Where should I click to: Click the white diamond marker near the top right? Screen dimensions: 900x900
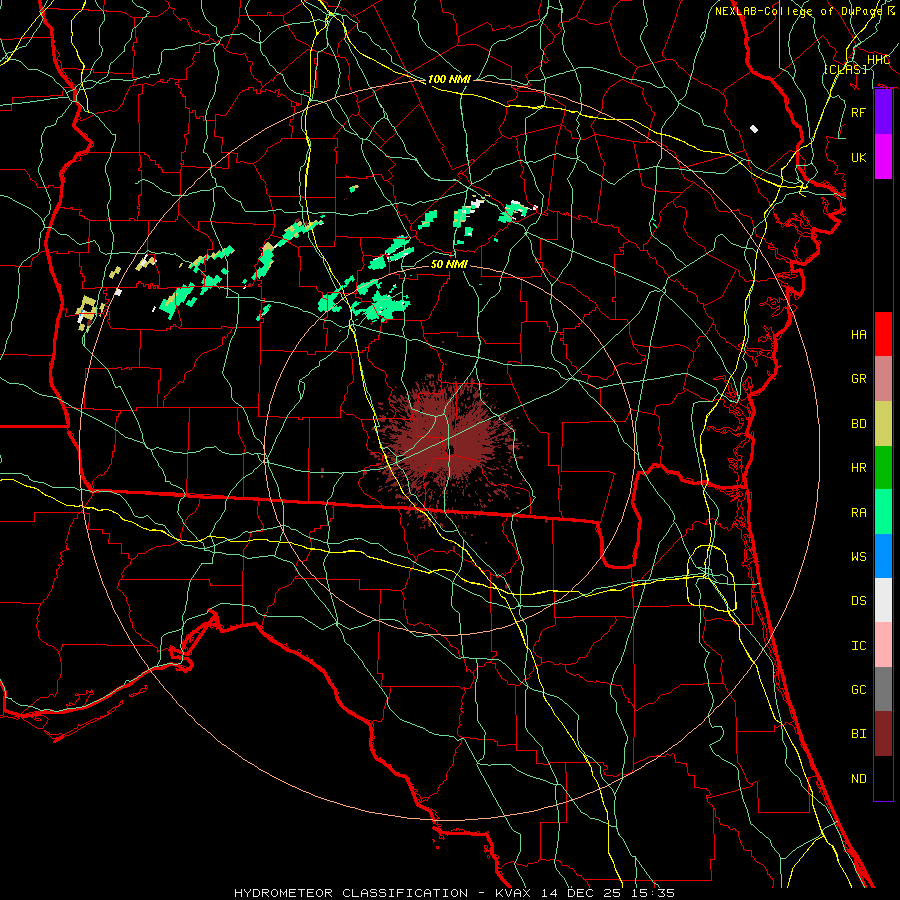click(754, 129)
